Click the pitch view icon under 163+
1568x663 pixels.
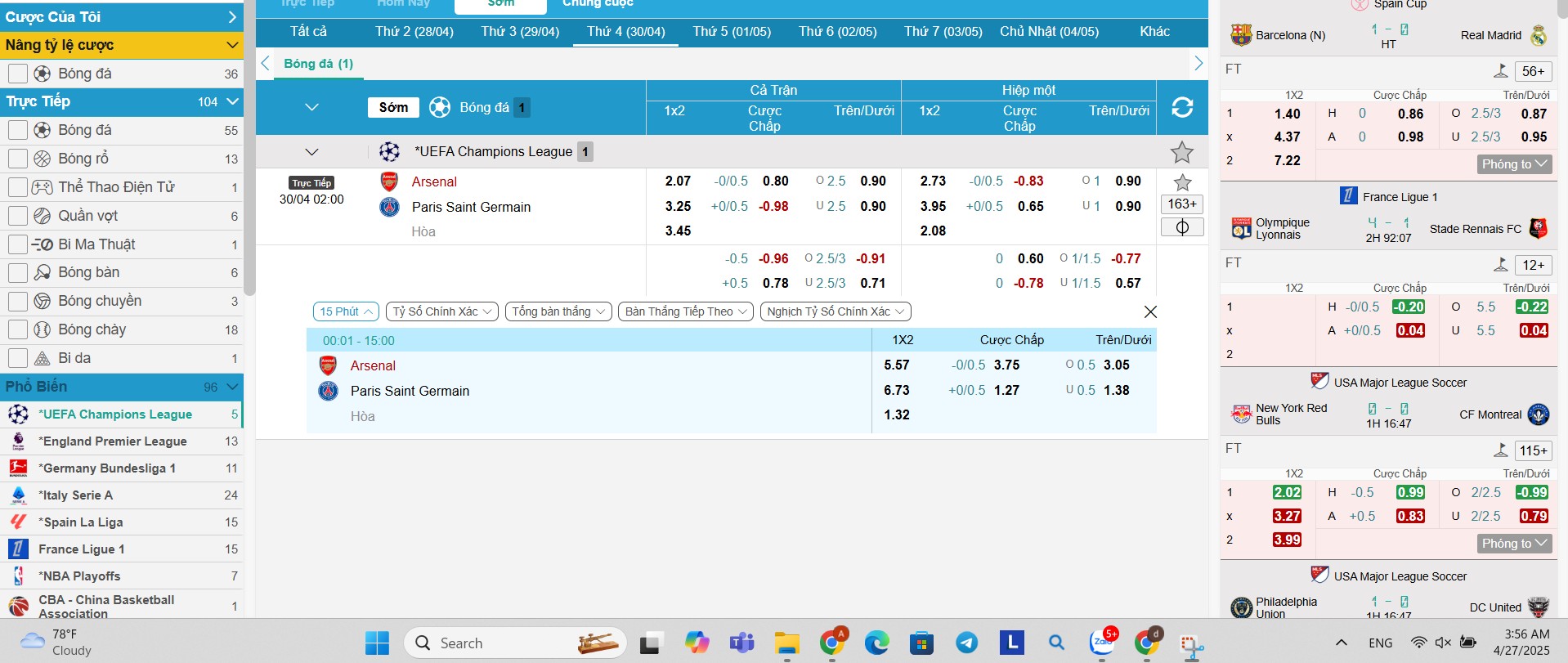point(1182,227)
